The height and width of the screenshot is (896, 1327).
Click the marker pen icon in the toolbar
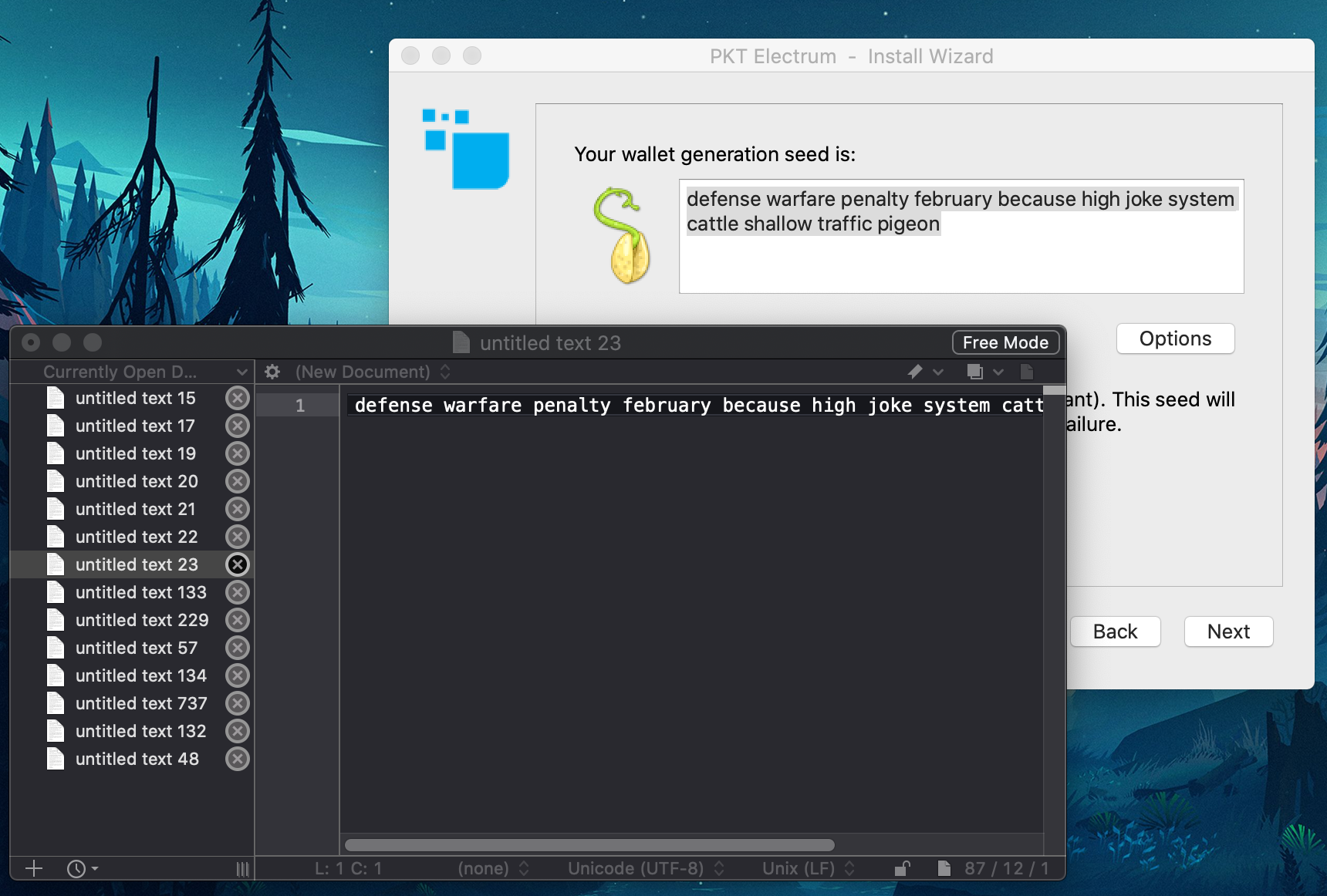click(x=915, y=372)
